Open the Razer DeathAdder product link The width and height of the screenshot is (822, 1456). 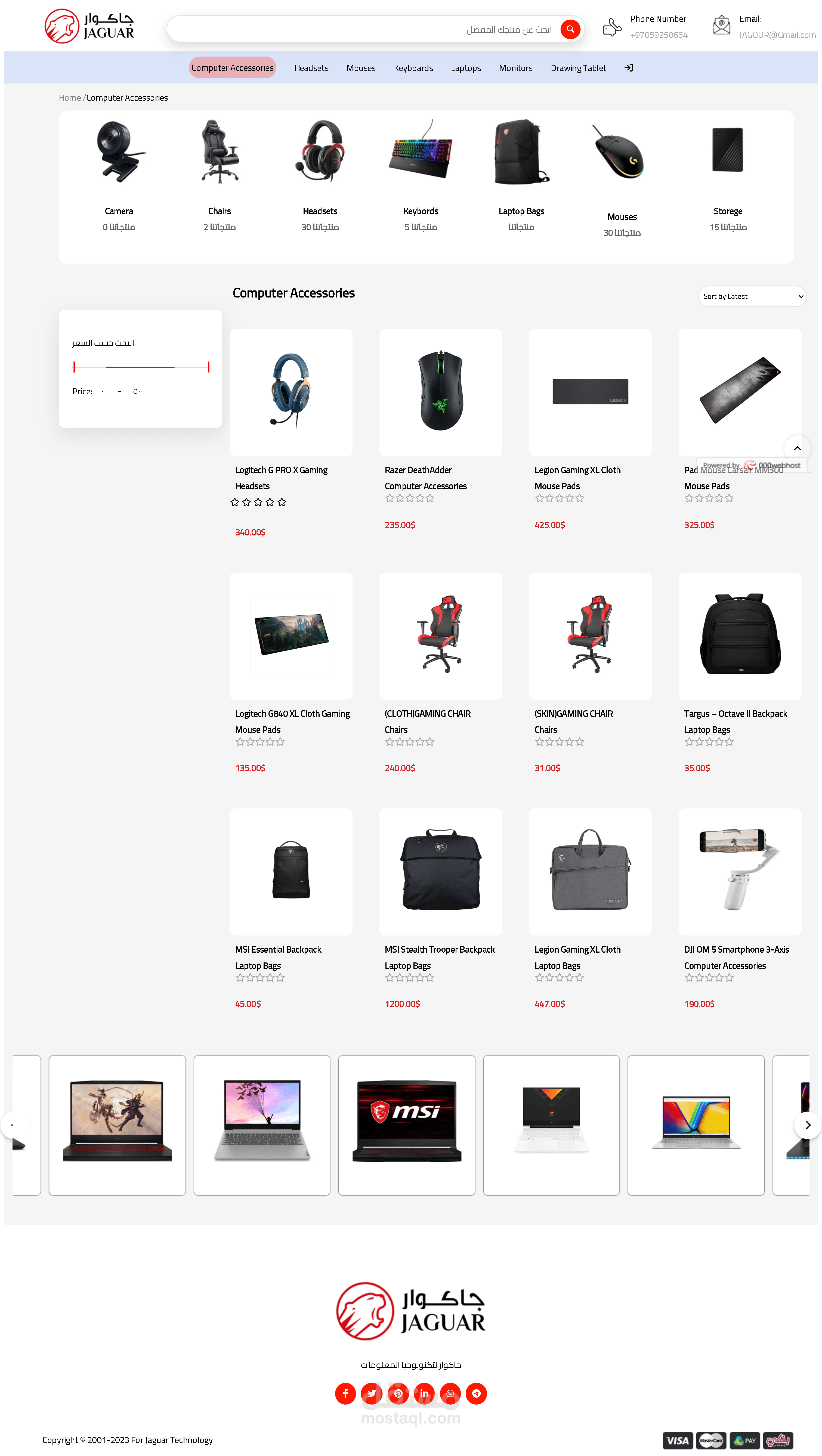pos(418,470)
